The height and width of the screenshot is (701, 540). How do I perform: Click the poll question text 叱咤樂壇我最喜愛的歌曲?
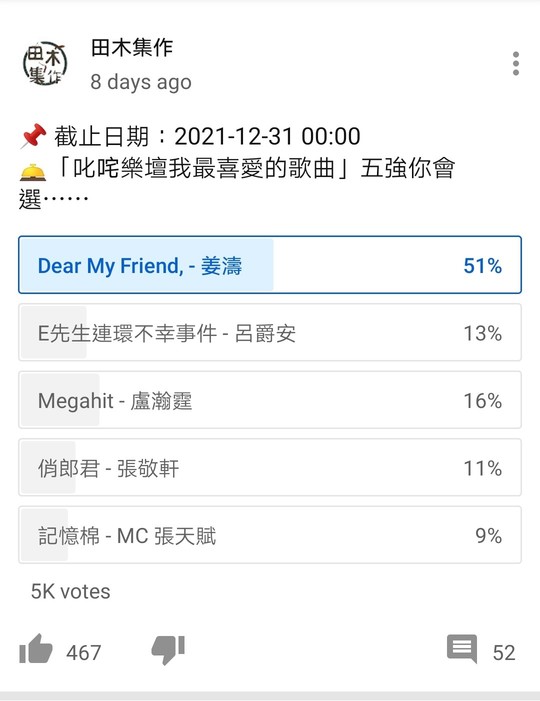coord(204,169)
